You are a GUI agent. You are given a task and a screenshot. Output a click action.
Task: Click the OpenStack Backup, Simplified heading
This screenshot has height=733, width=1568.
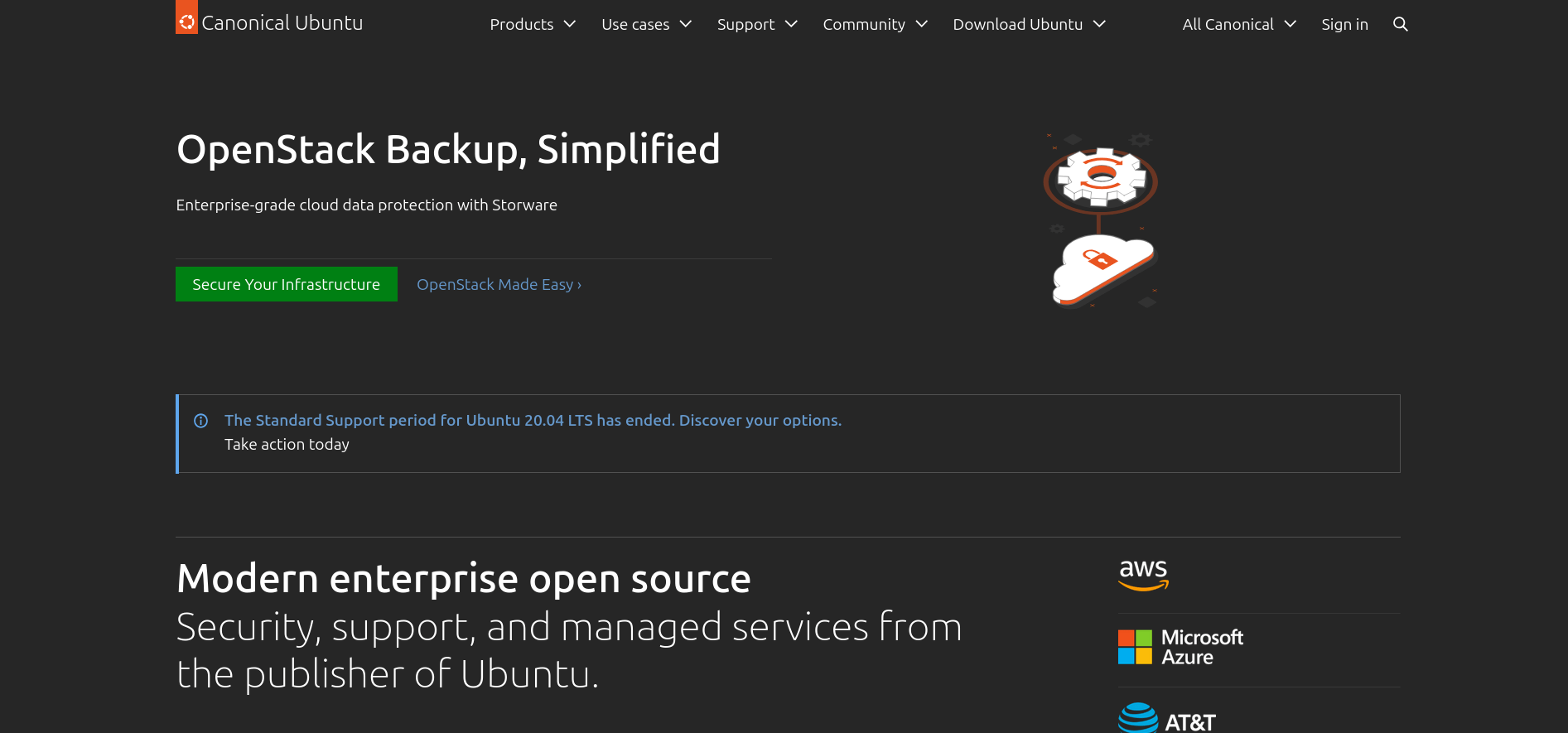448,150
